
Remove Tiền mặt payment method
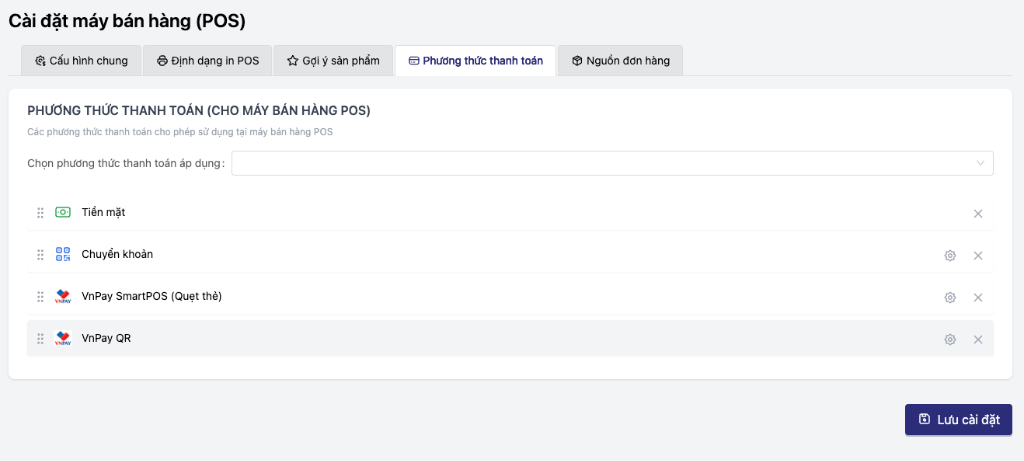coord(978,213)
